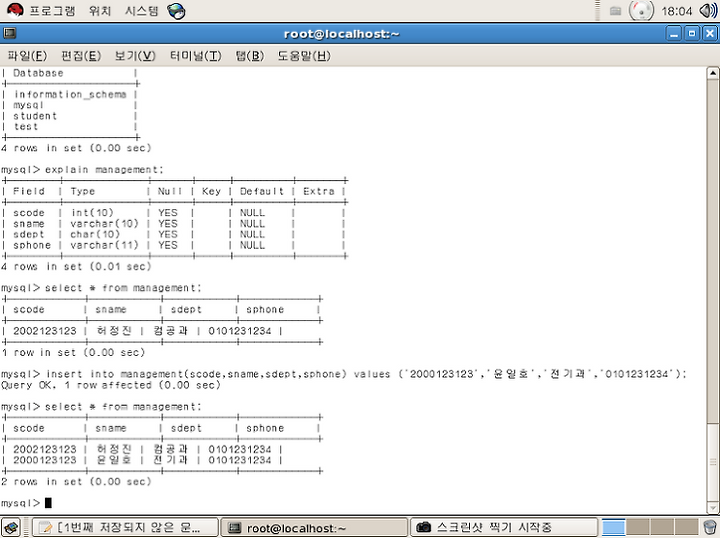This screenshot has width=720, height=538.
Task: Open the 탭(B) menu
Action: [x=250, y=56]
